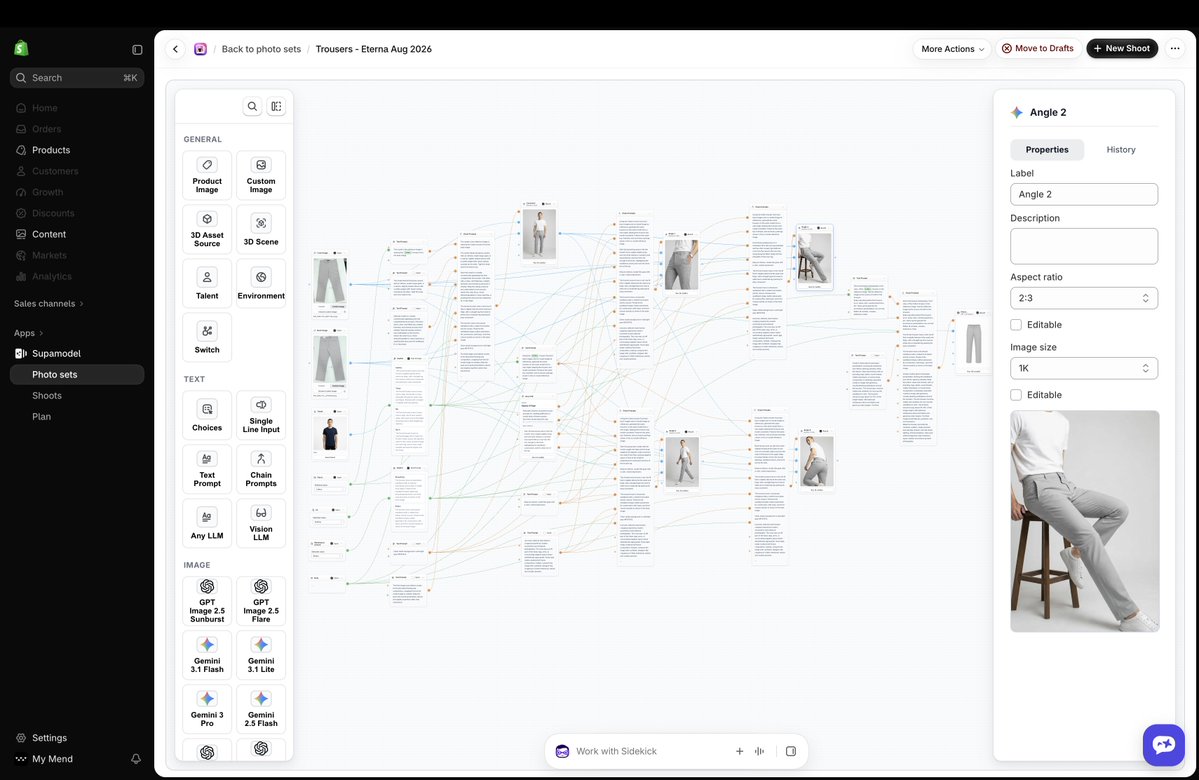Focus the Search field
Screen dimensions: 1199x780
76,78
